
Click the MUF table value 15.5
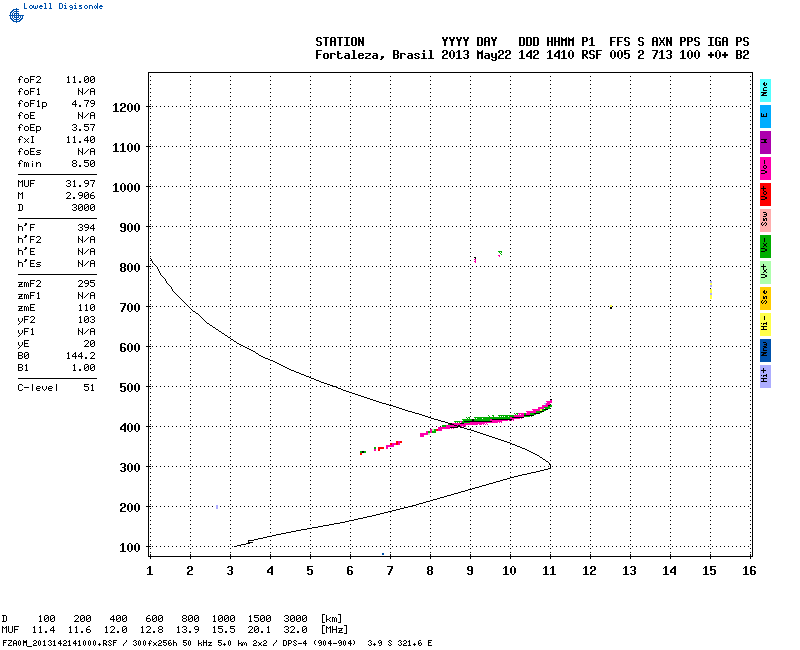(x=223, y=630)
